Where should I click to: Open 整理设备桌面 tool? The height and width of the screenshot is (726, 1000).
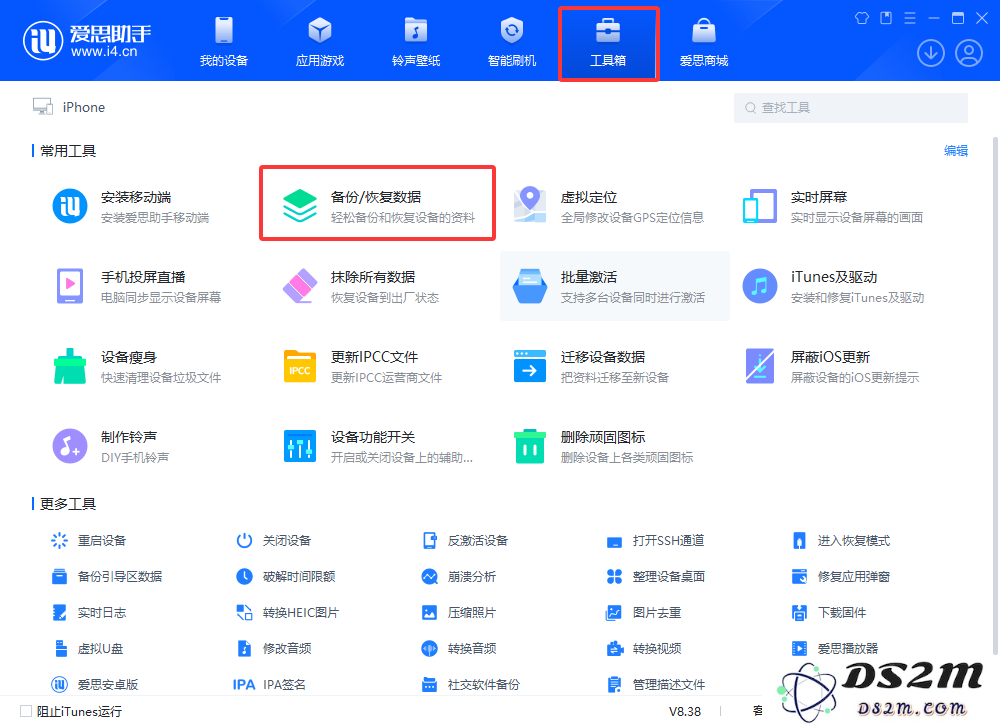click(x=656, y=577)
